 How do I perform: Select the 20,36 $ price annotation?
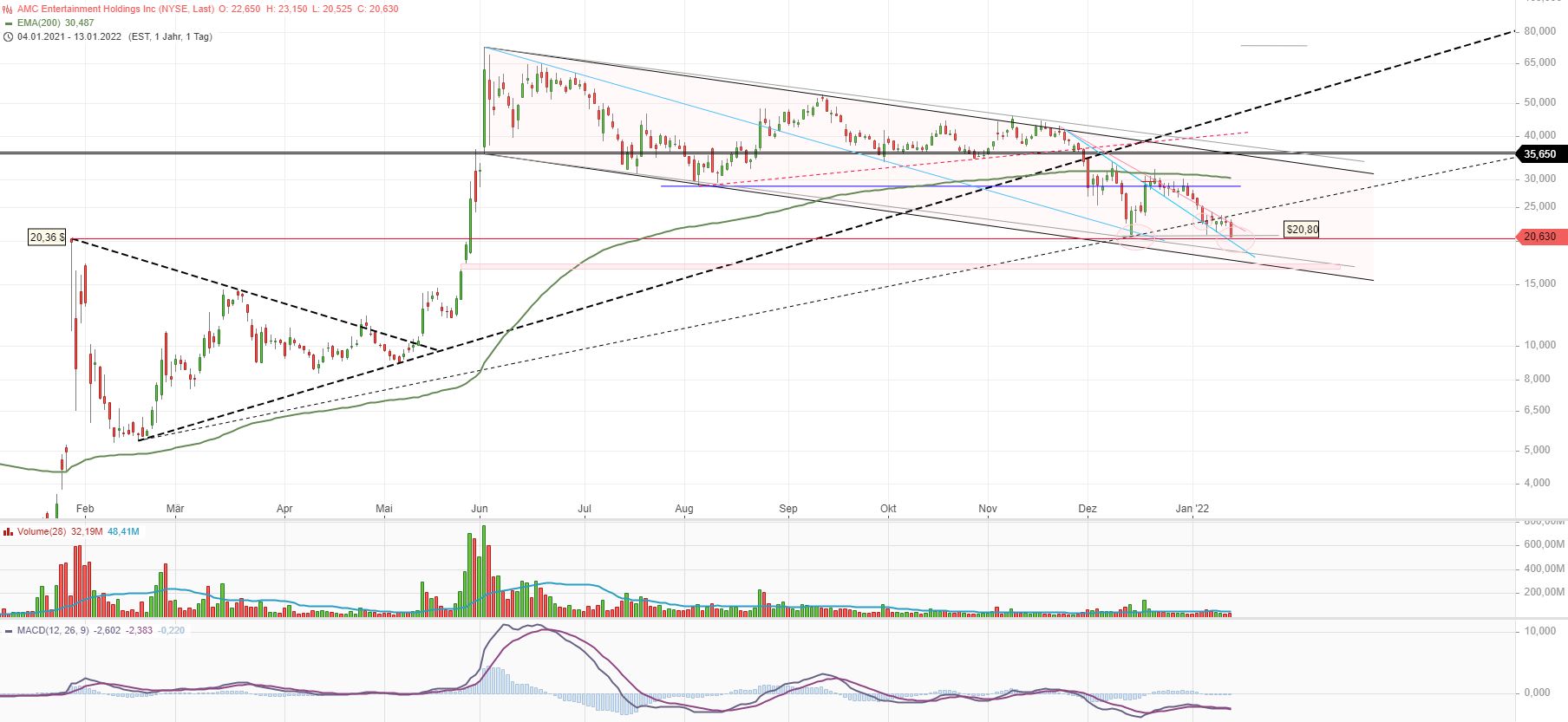(47, 237)
